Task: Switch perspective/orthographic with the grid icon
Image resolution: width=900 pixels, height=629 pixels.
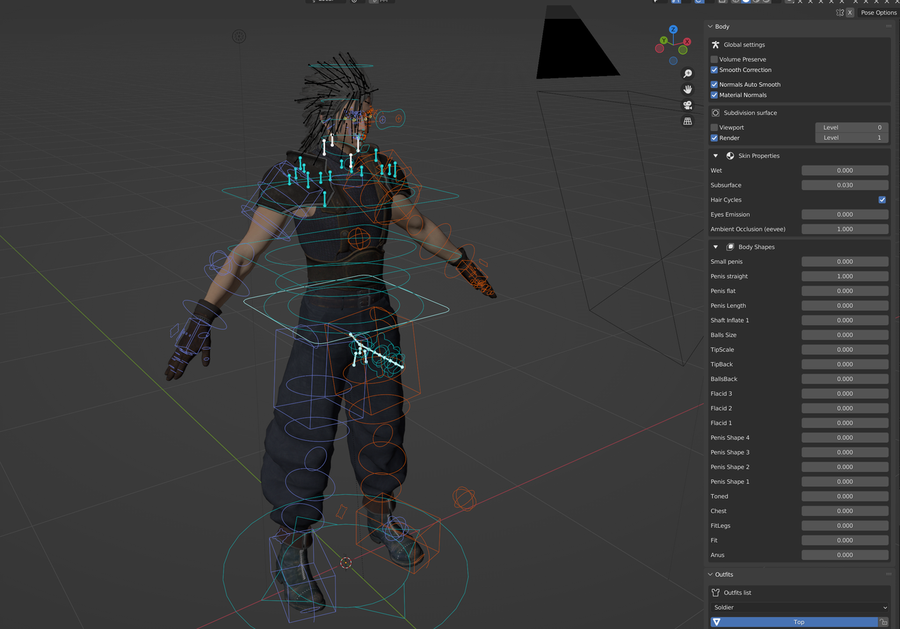Action: [x=687, y=121]
